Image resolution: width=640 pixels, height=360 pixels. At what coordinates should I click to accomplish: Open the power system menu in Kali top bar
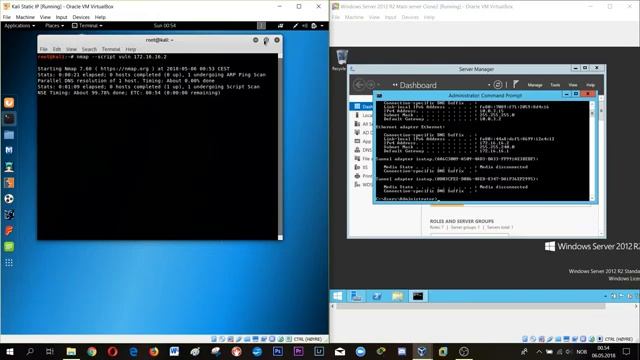318,25
